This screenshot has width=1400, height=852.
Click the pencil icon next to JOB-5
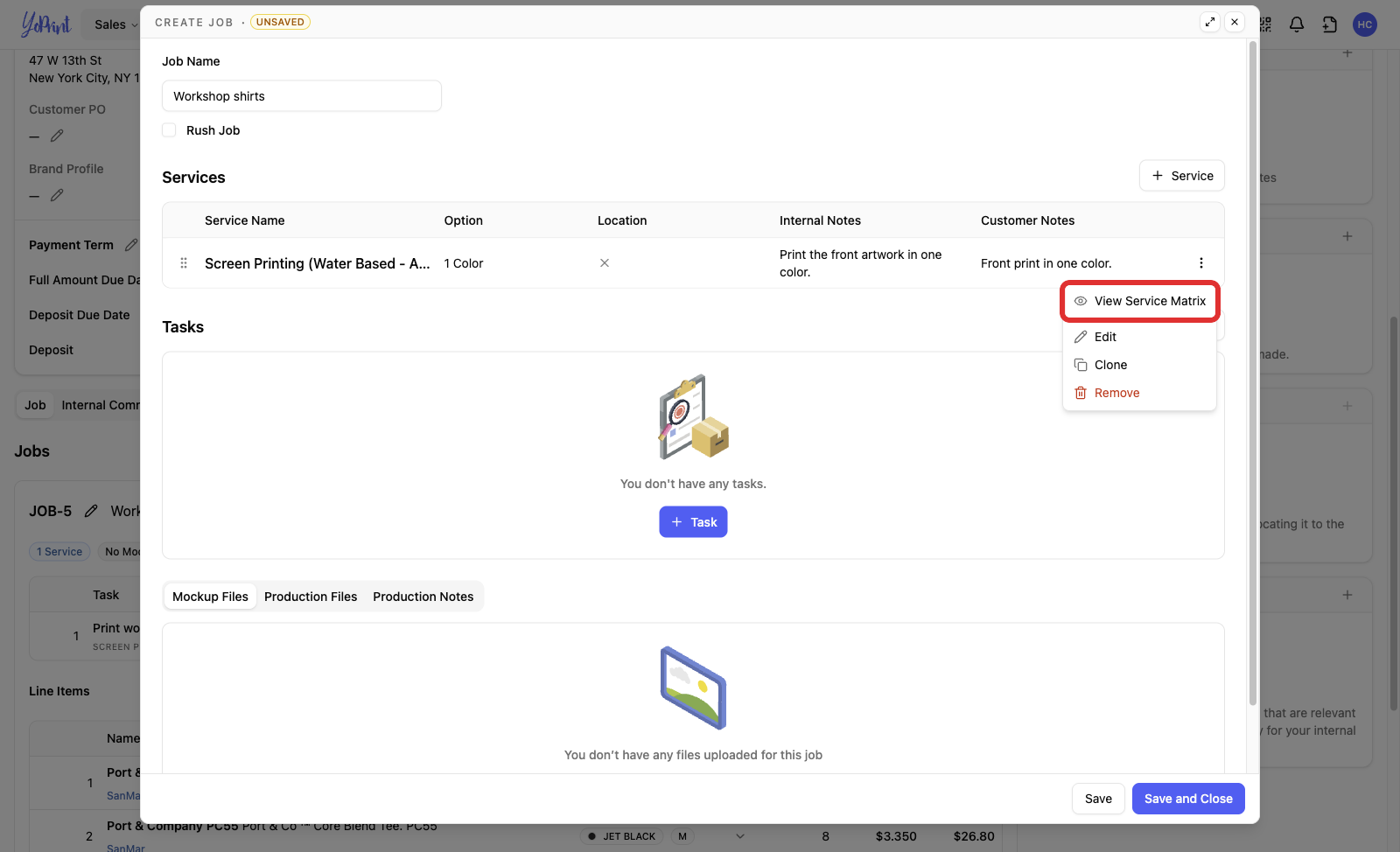coord(91,511)
